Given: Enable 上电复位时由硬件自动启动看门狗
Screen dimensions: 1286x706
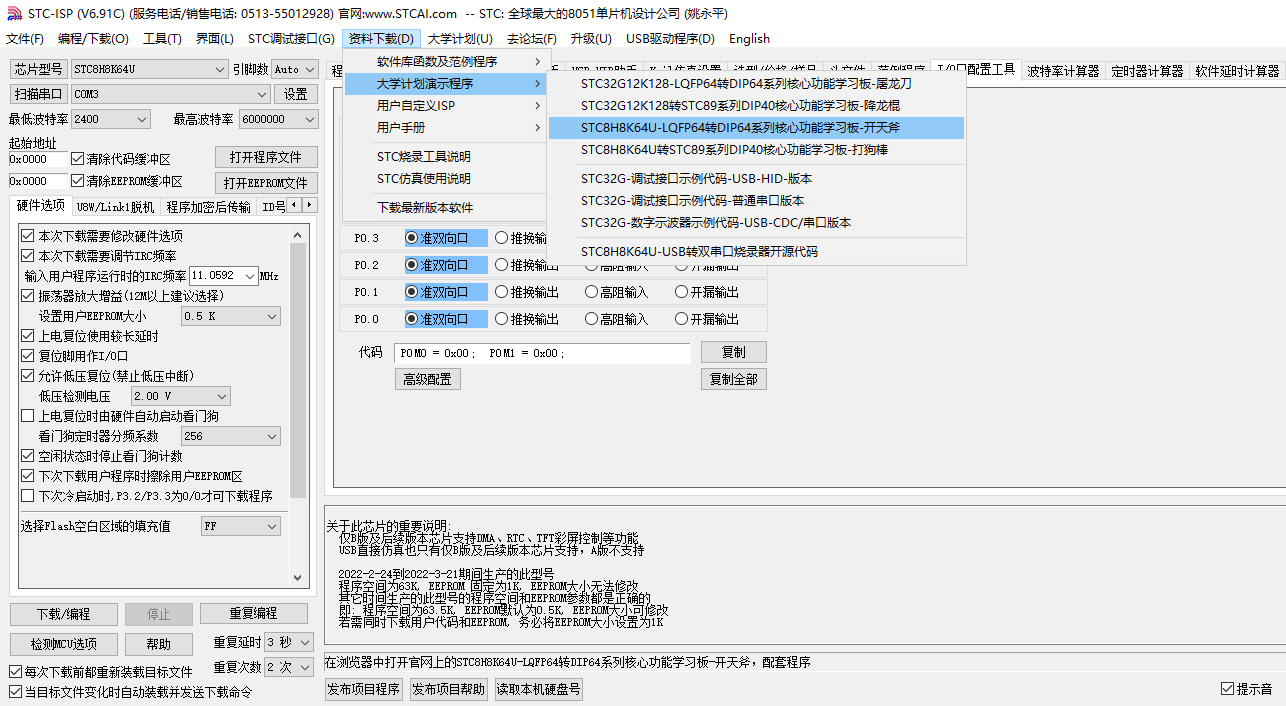Looking at the screenshot, I should [28, 416].
